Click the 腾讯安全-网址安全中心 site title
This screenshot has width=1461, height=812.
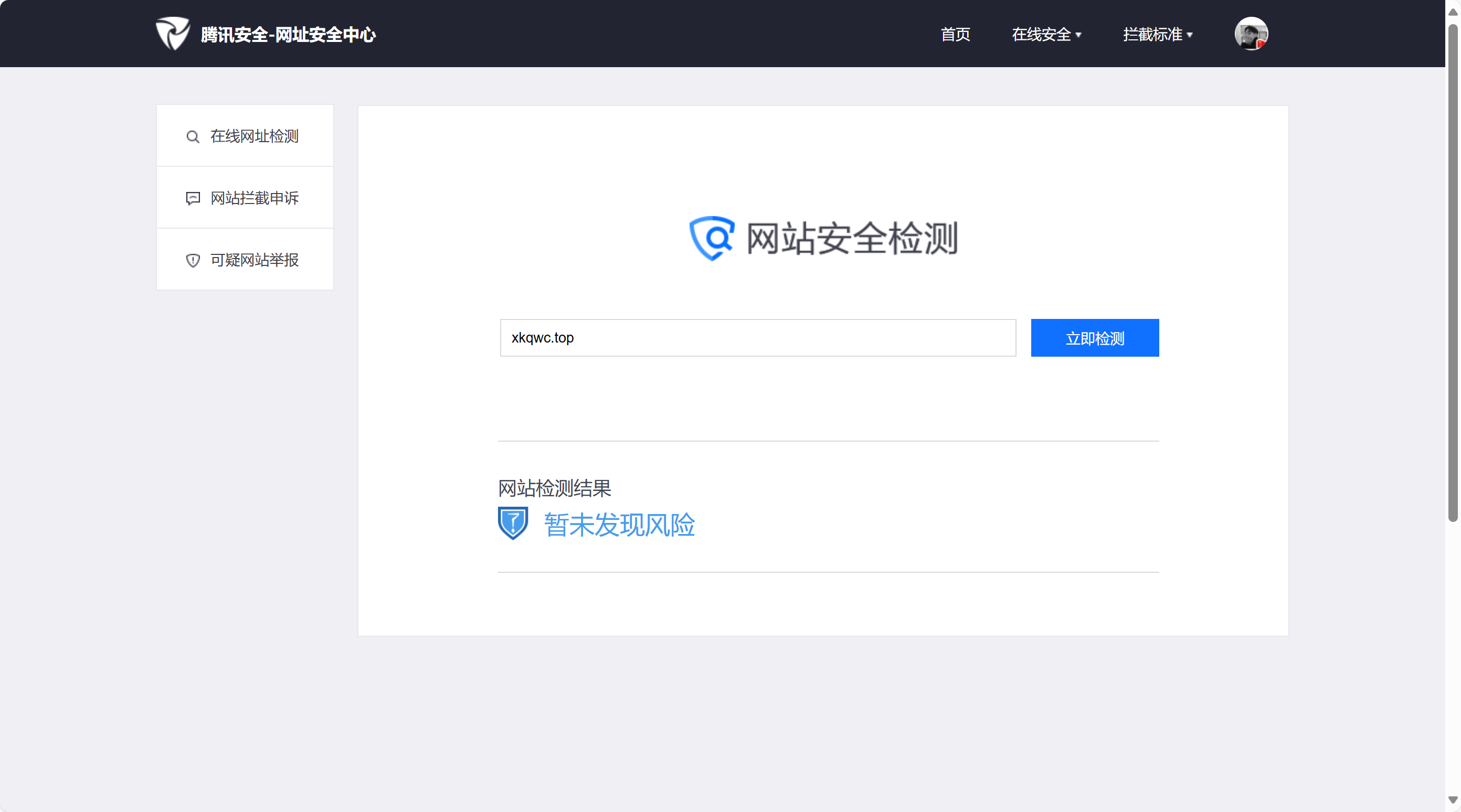pos(288,35)
